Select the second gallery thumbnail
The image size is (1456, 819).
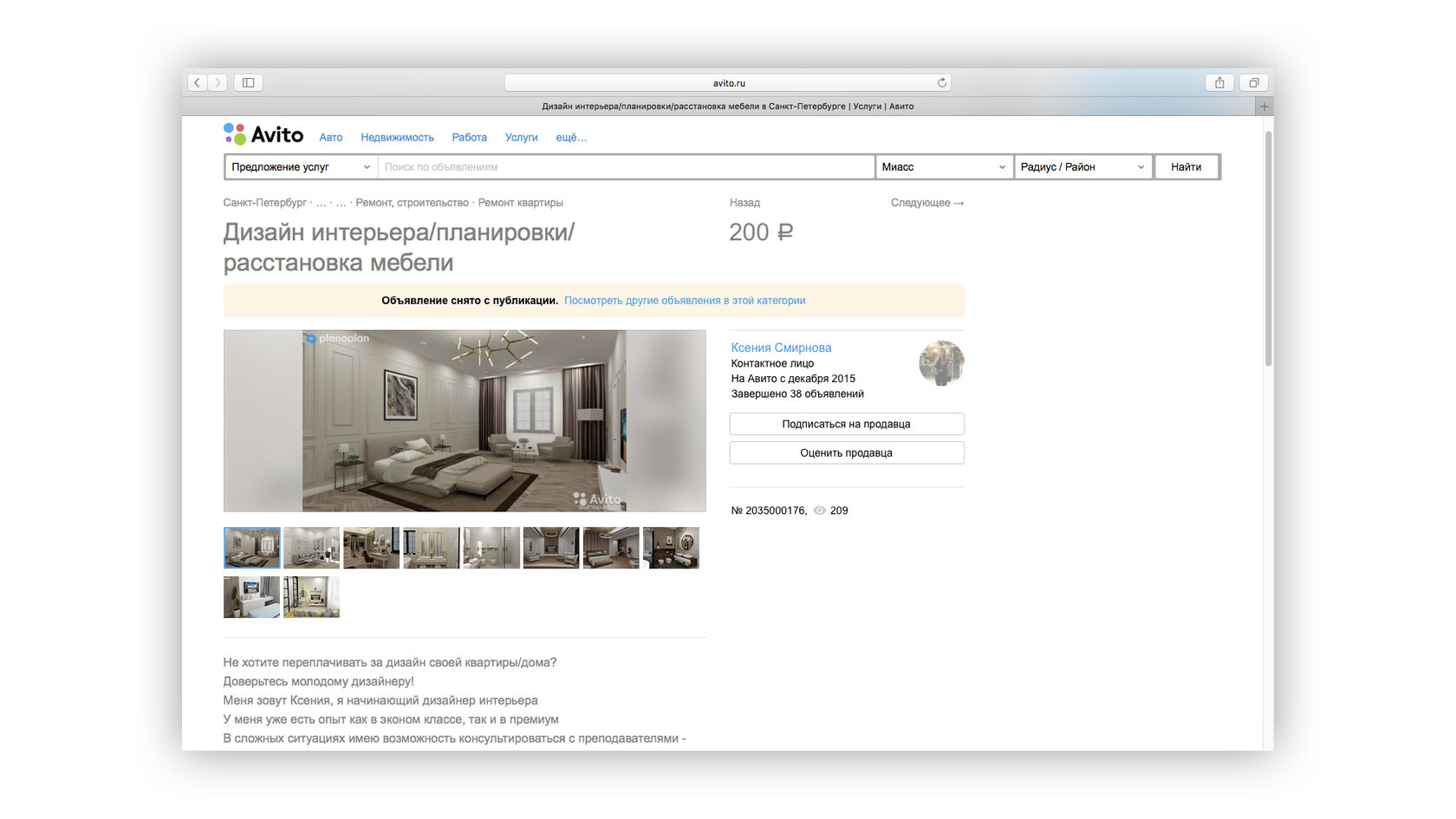coord(311,548)
